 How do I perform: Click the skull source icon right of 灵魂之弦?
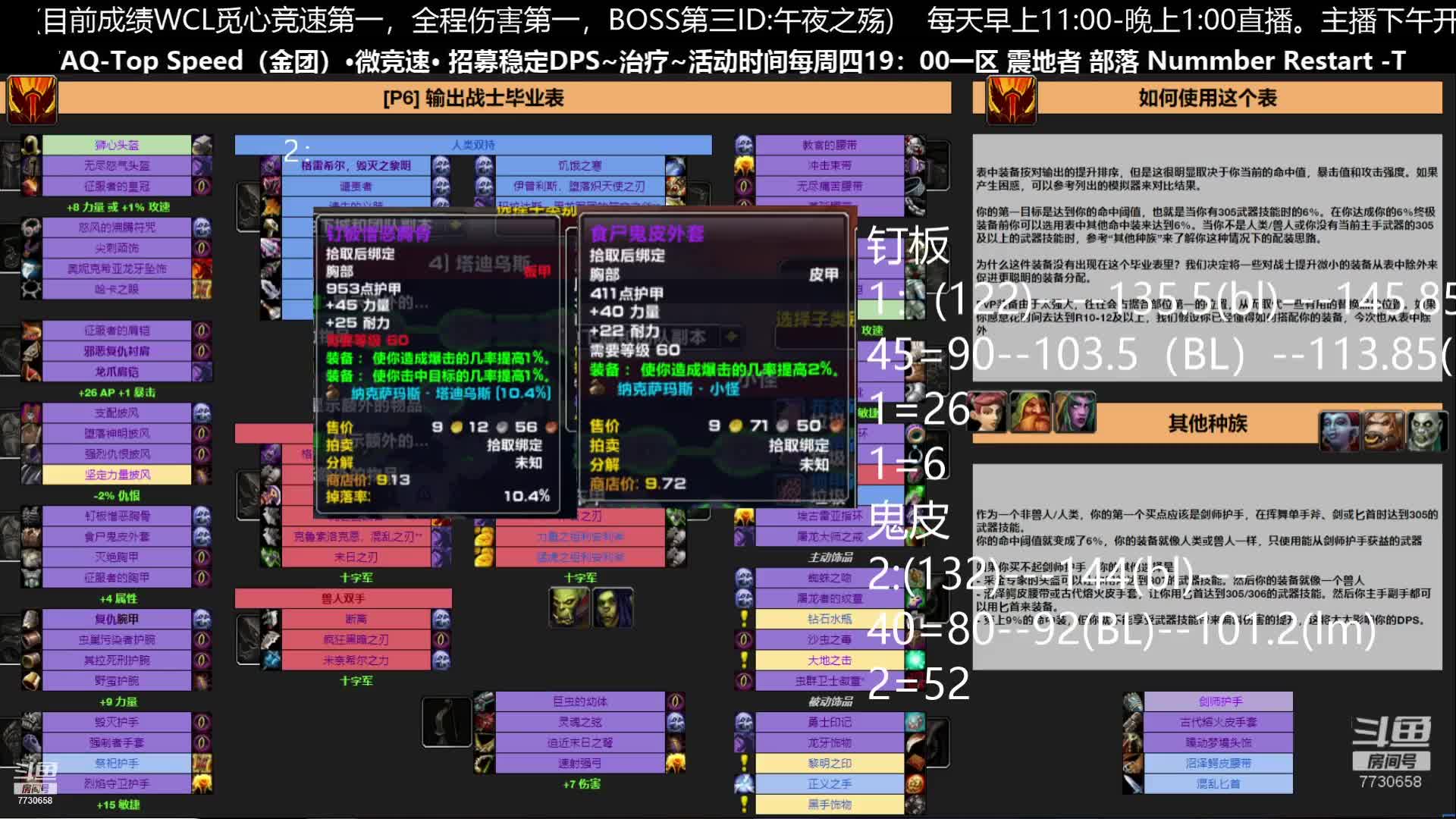tap(675, 722)
